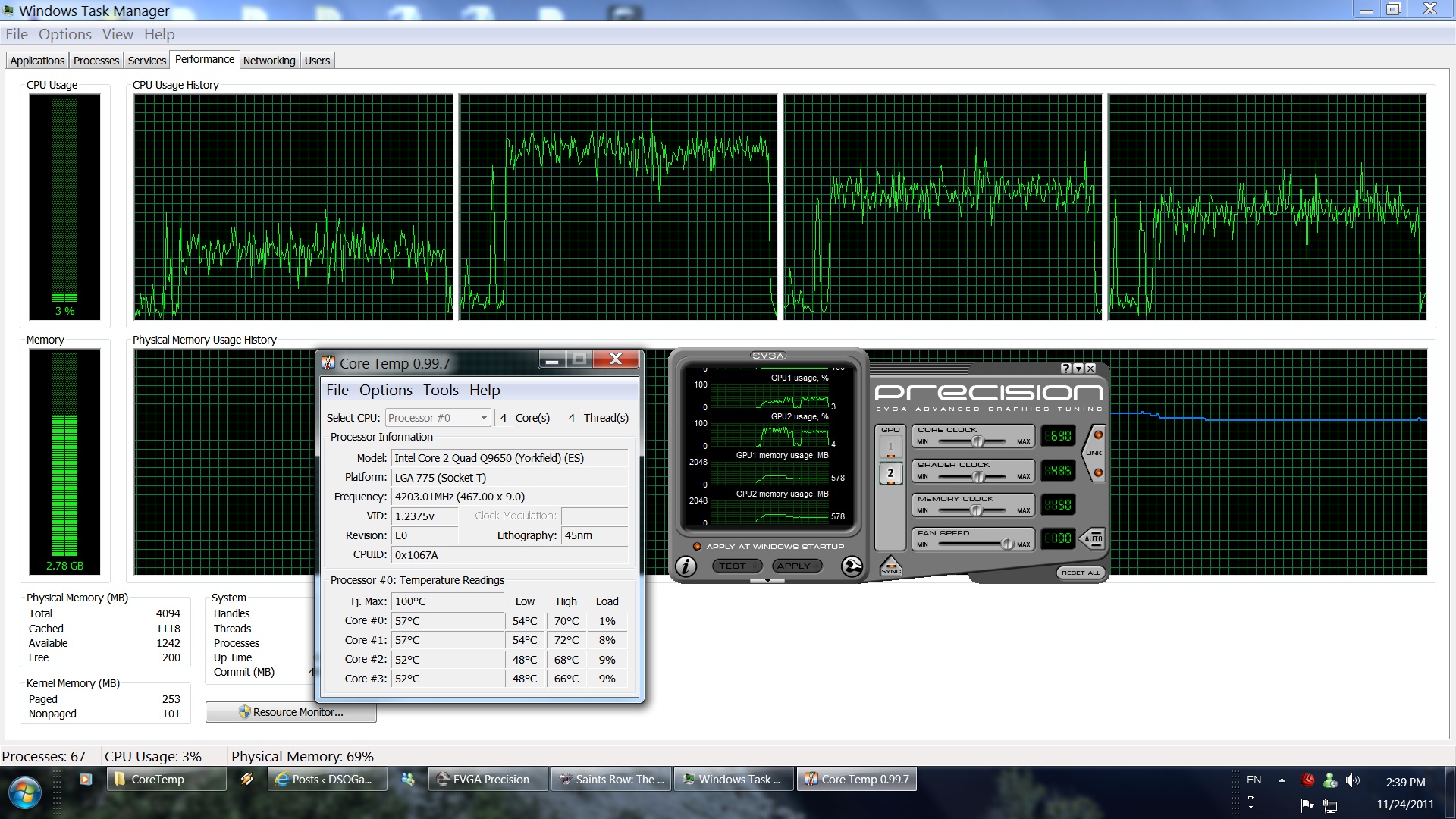This screenshot has width=1456, height=819.
Task: Click Internet Explorer Posts taskbar item
Action: coord(328,780)
